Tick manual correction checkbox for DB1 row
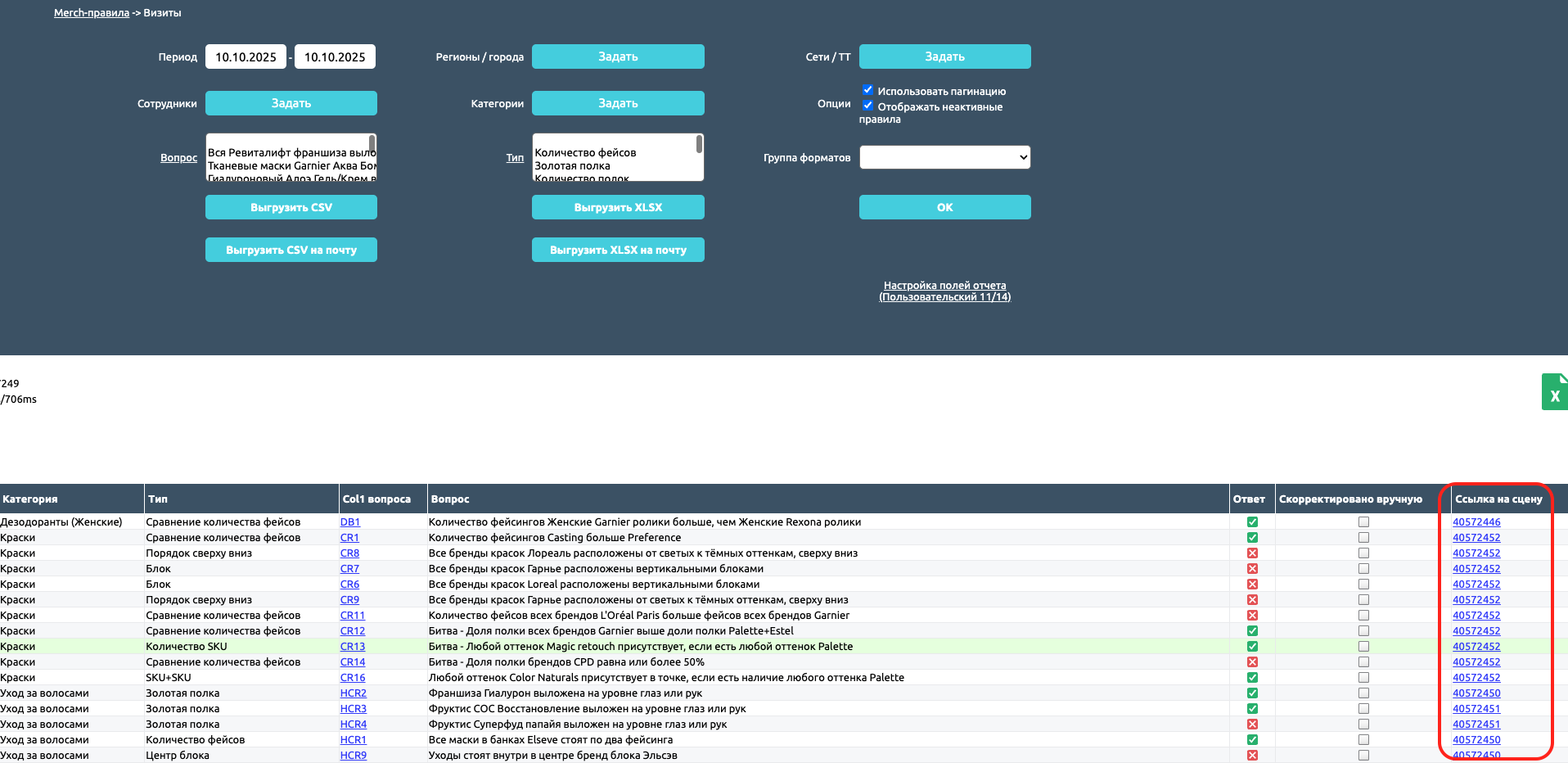This screenshot has width=1568, height=763. click(1363, 522)
